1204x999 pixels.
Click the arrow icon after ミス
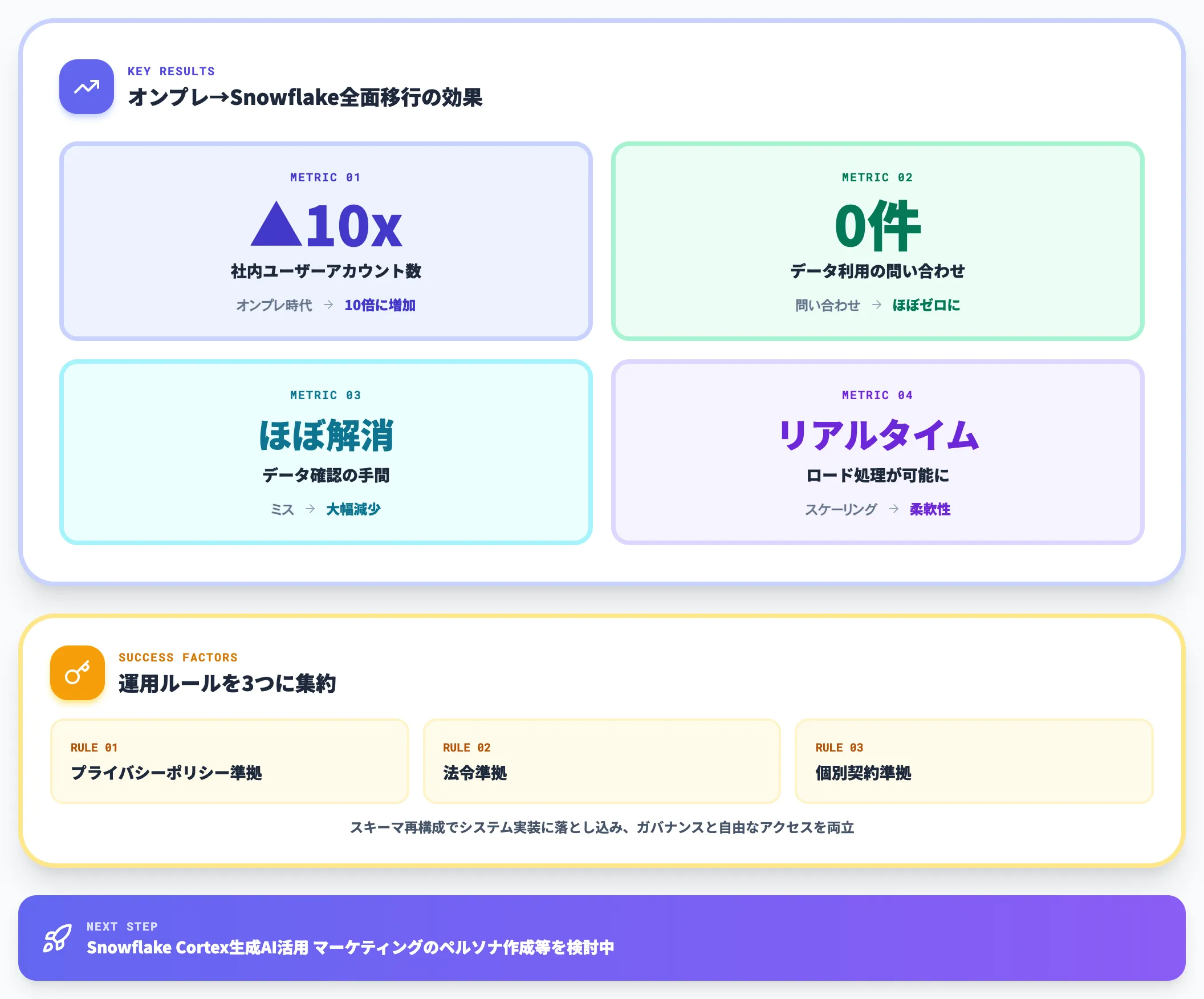[310, 509]
